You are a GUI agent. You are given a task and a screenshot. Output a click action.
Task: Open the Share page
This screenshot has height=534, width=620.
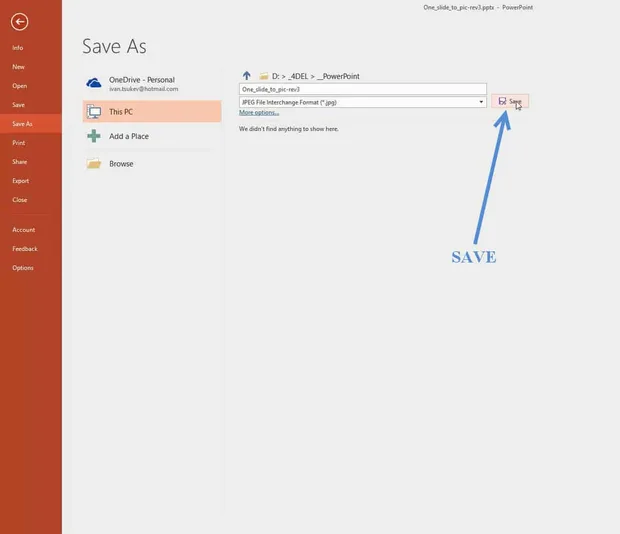pyautogui.click(x=19, y=162)
